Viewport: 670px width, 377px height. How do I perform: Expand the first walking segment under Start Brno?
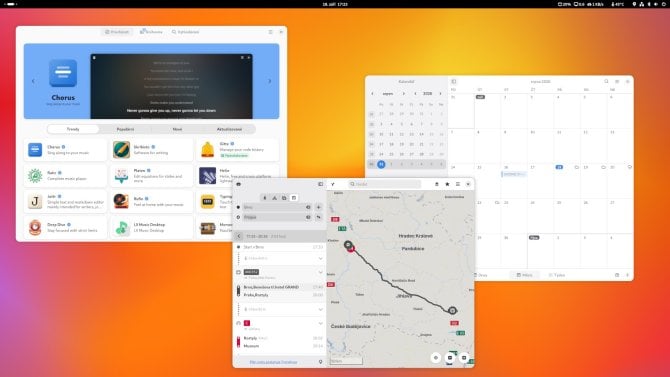320,259
